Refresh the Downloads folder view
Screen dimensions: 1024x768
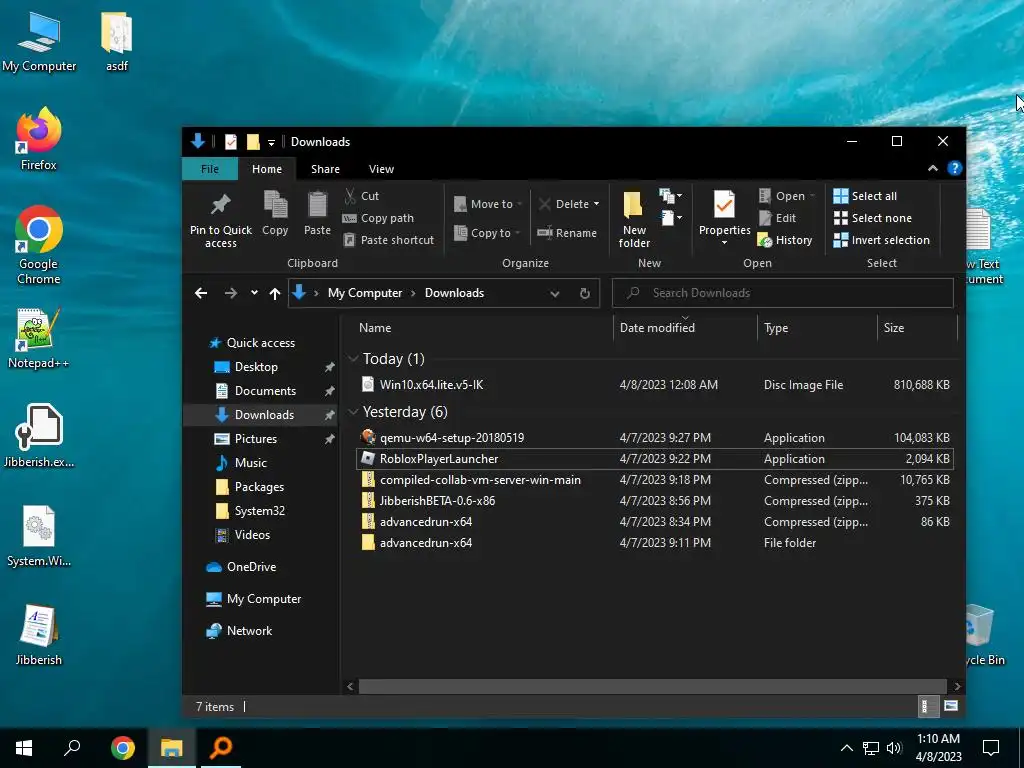point(584,293)
